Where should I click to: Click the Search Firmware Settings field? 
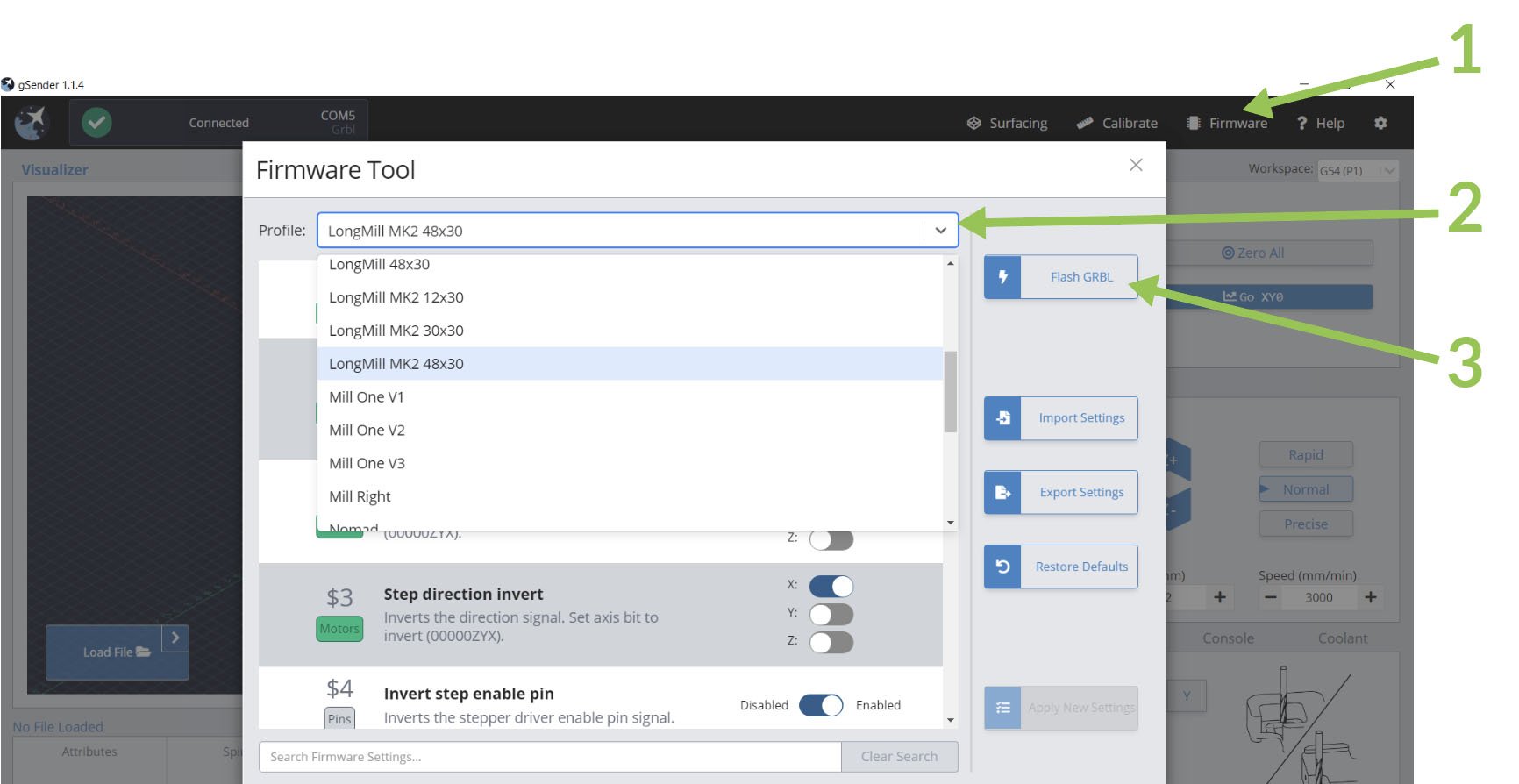point(549,757)
